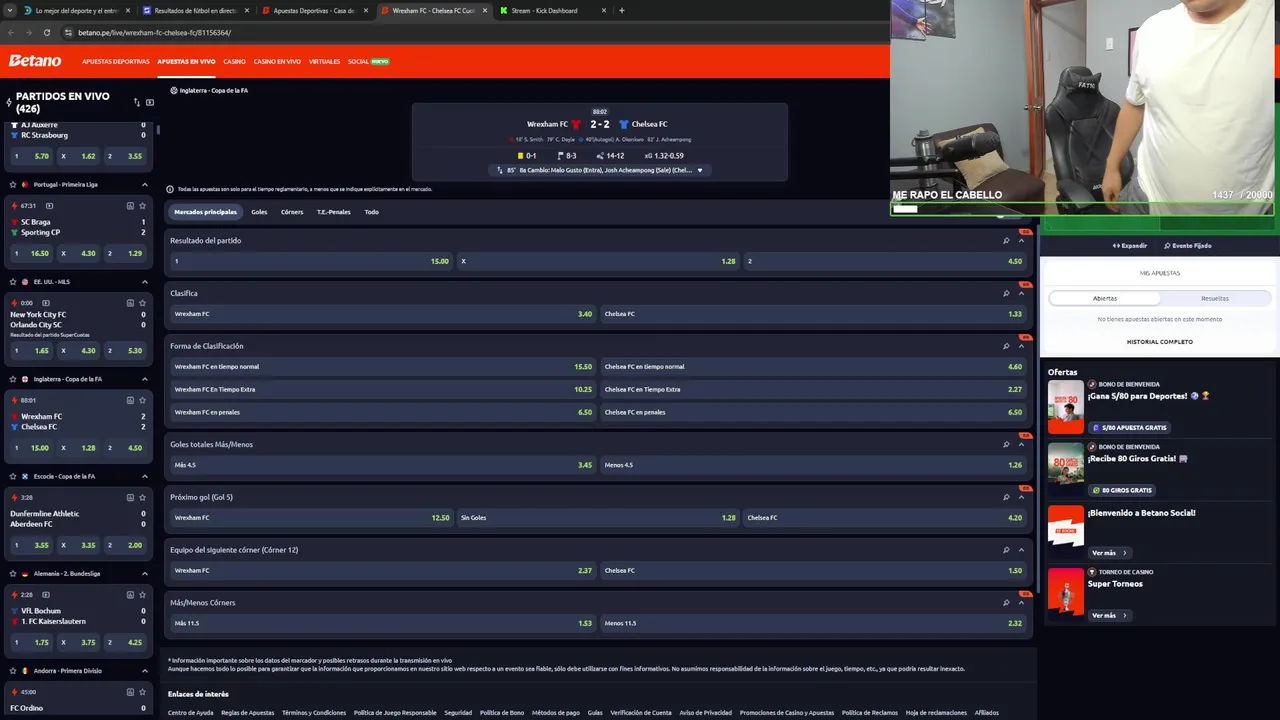Pin the Más/Menos Córners market

pos(1006,602)
